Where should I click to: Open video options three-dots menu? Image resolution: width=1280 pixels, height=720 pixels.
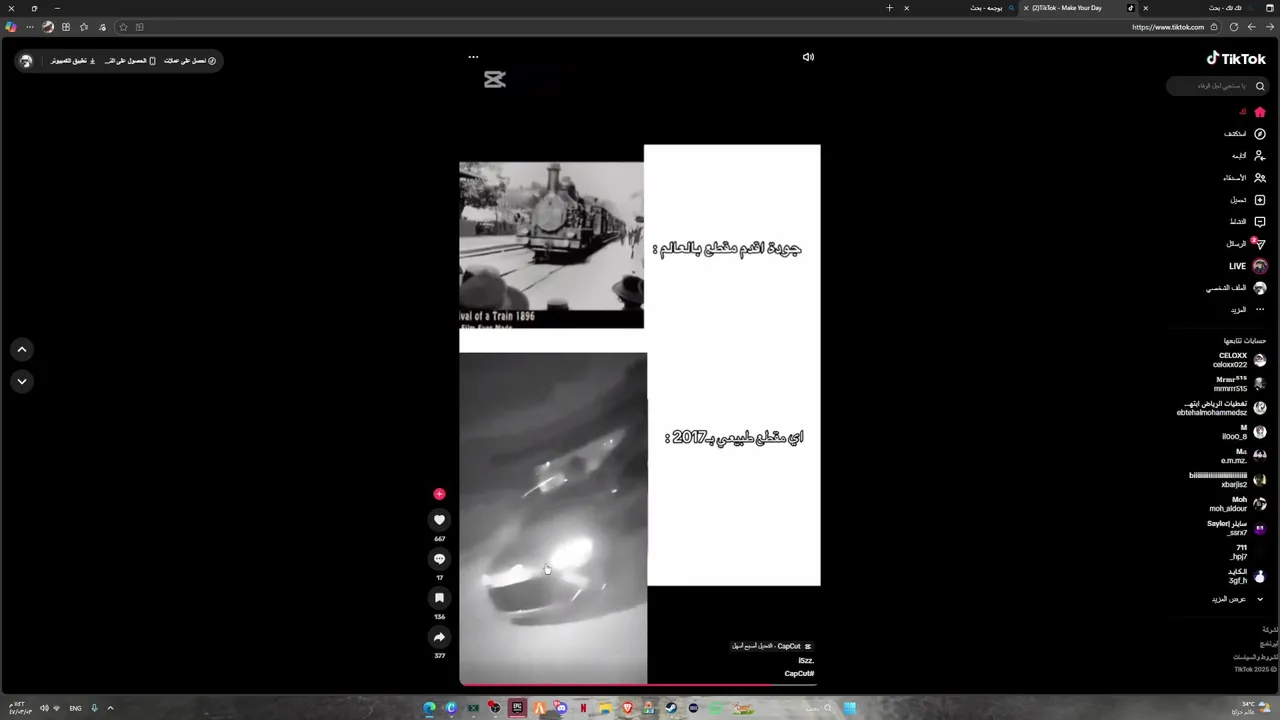pos(473,57)
